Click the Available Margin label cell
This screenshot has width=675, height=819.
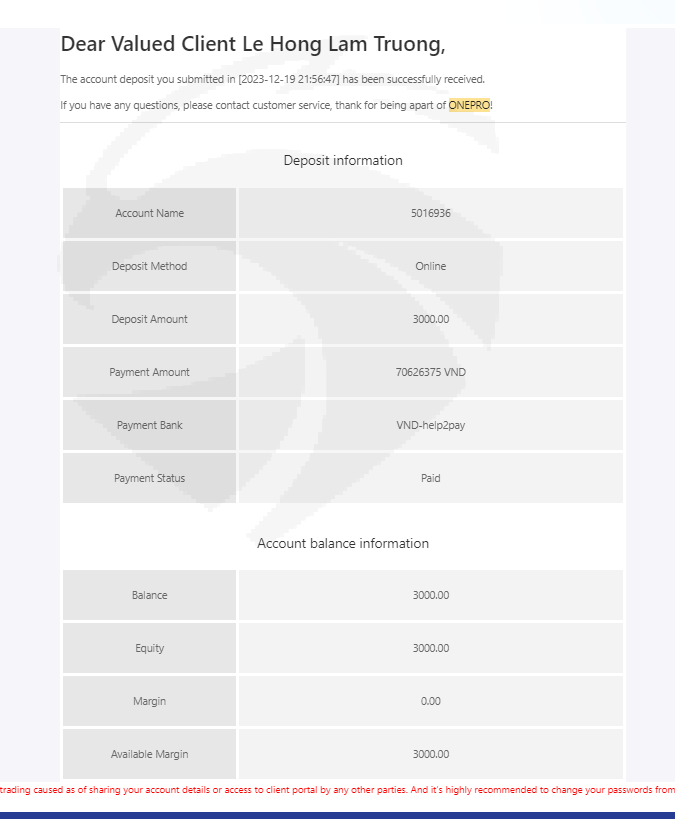click(x=150, y=754)
